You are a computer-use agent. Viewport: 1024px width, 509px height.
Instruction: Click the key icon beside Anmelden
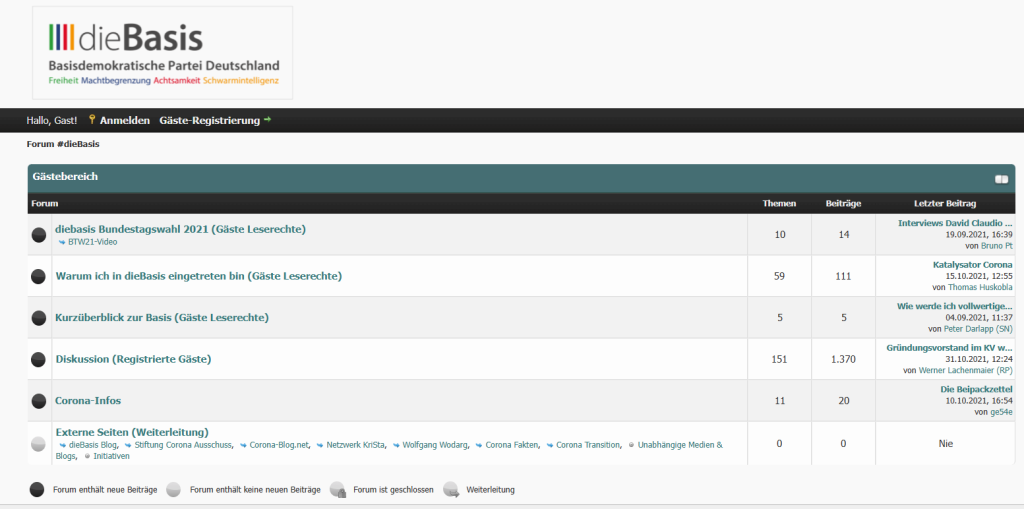click(92, 120)
